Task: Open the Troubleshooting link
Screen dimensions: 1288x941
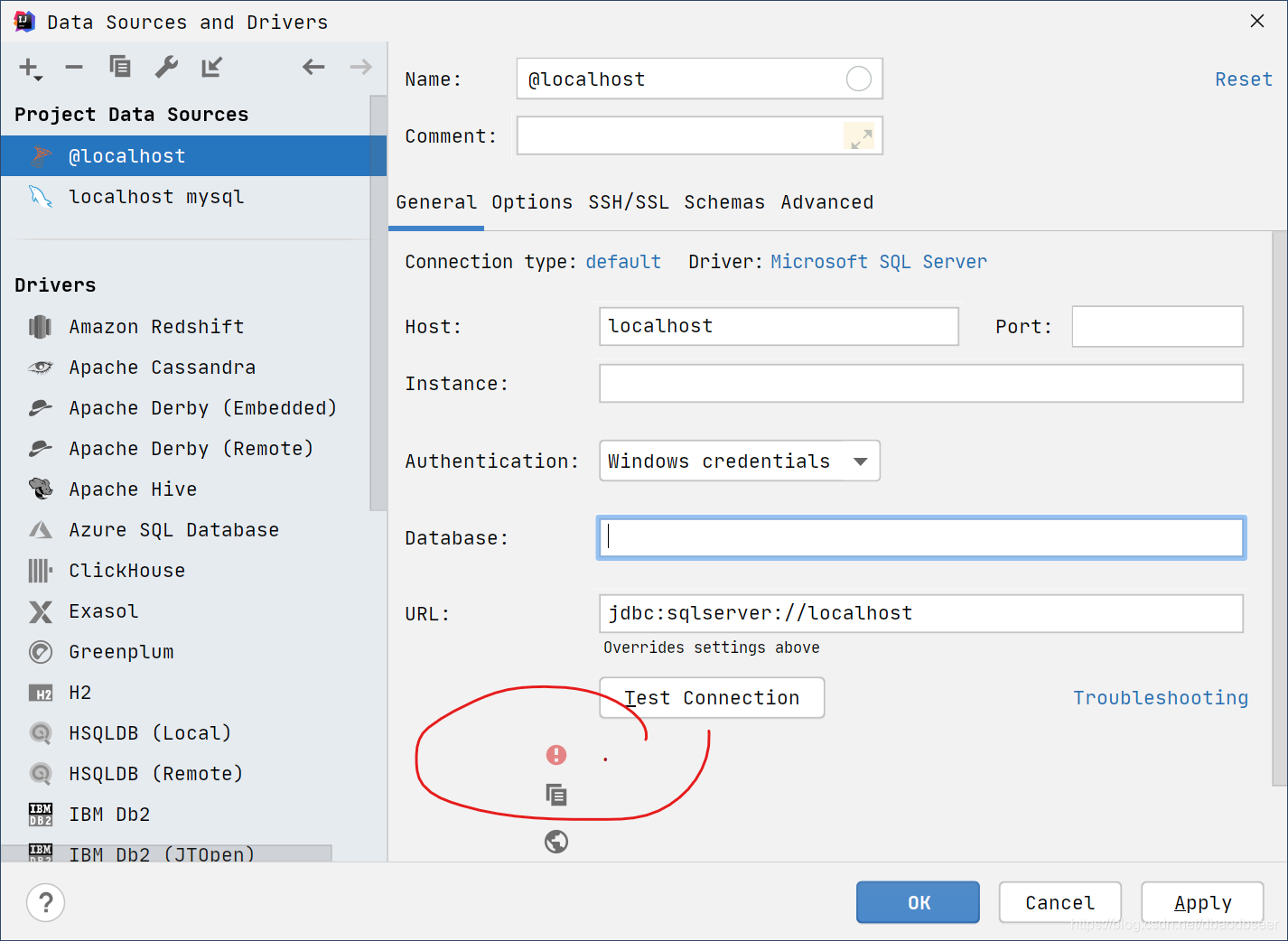Action: 1161,698
